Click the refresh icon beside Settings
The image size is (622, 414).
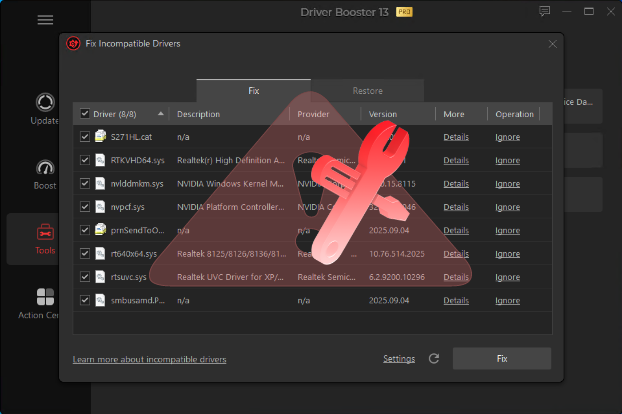pos(434,359)
